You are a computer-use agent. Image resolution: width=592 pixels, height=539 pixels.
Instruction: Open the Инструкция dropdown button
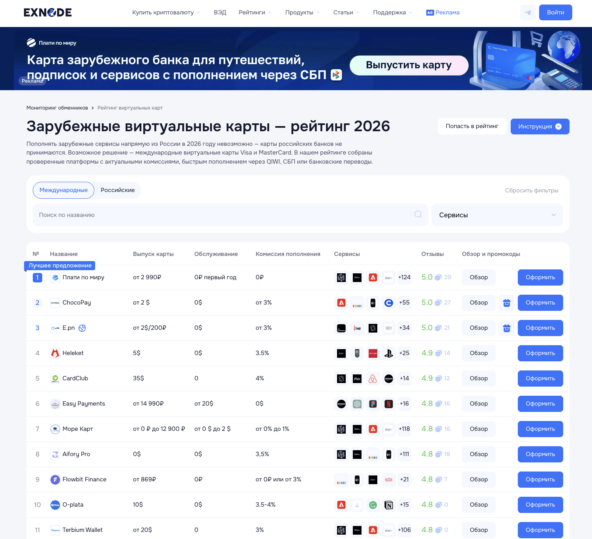tap(540, 126)
